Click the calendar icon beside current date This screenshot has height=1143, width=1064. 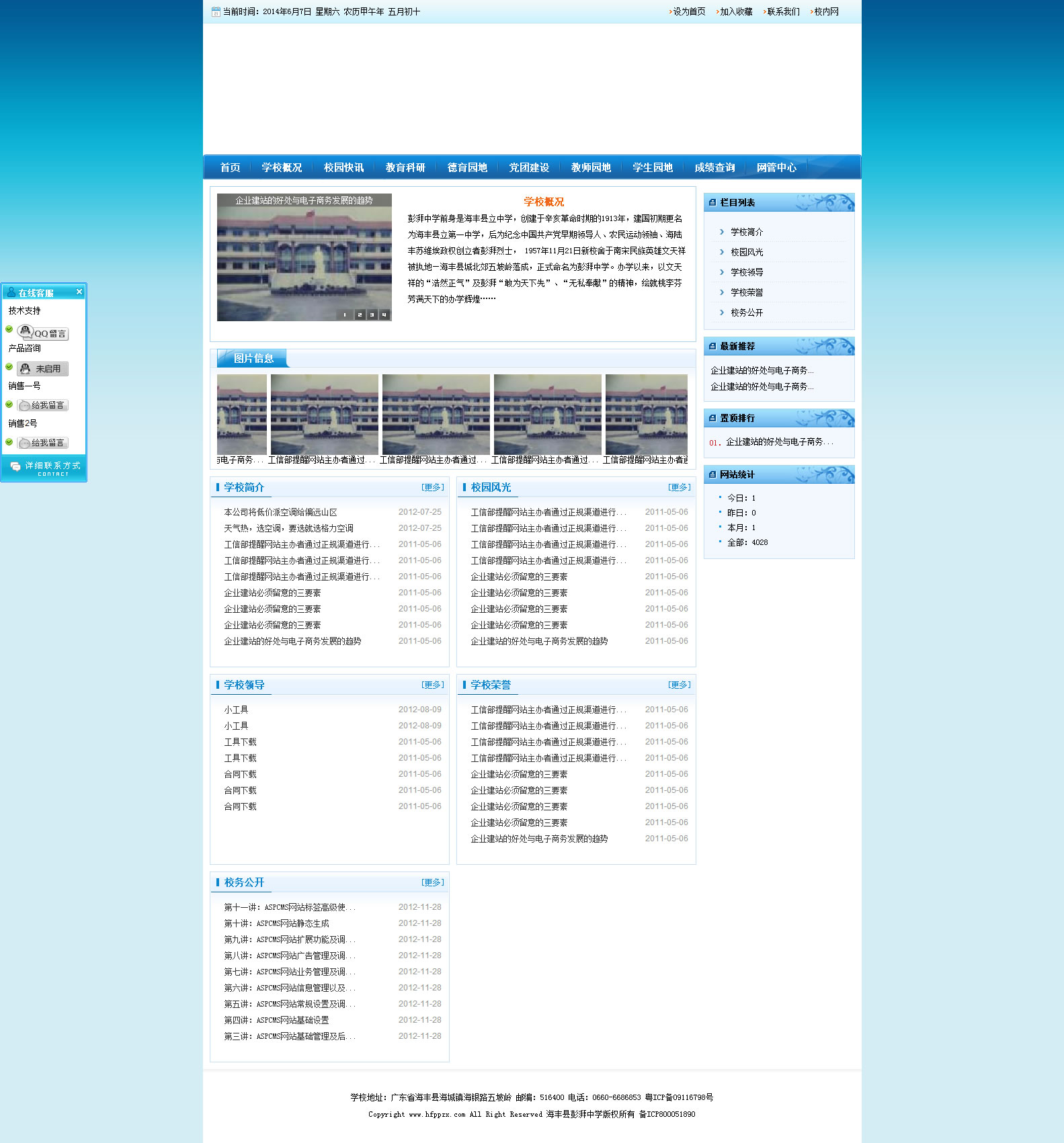click(216, 12)
